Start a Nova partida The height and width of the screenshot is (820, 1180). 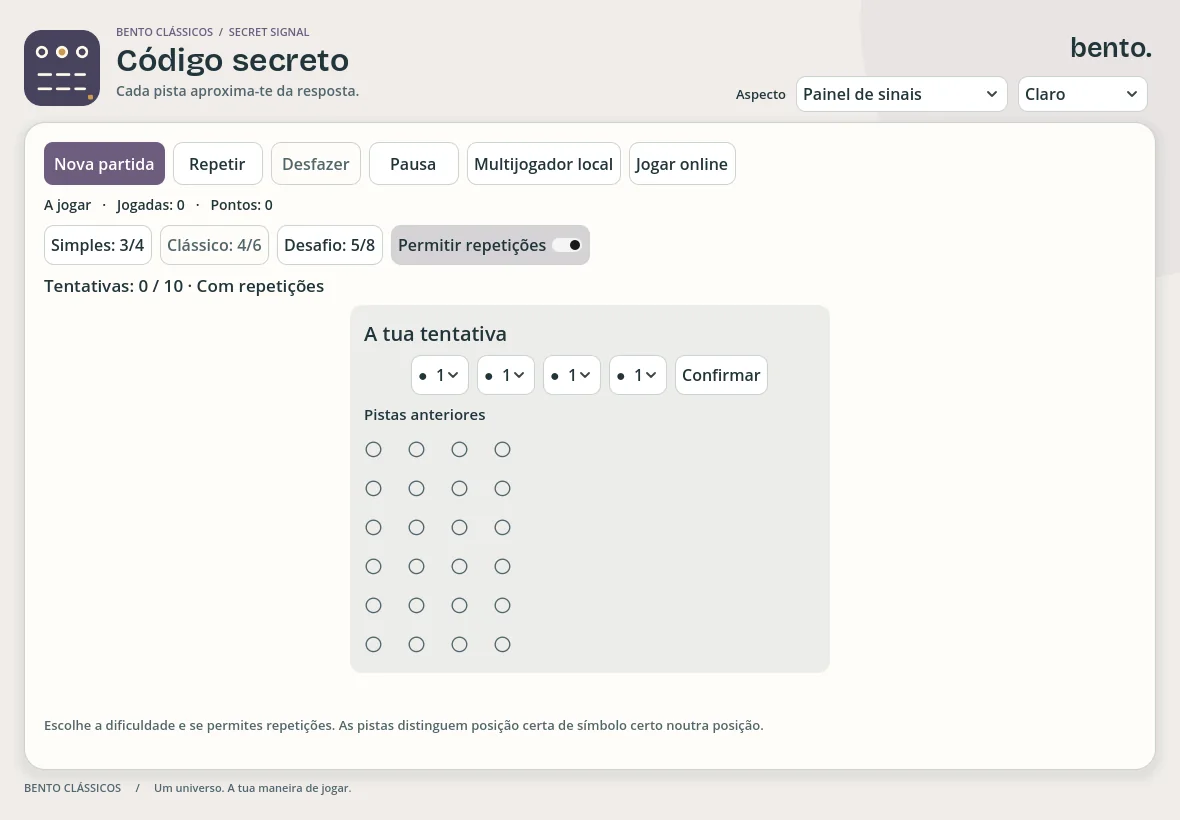pyautogui.click(x=104, y=164)
